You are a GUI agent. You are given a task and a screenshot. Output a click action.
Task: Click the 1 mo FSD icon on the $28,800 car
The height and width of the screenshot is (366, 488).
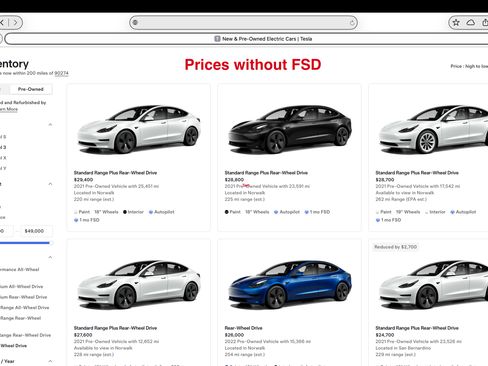point(307,212)
